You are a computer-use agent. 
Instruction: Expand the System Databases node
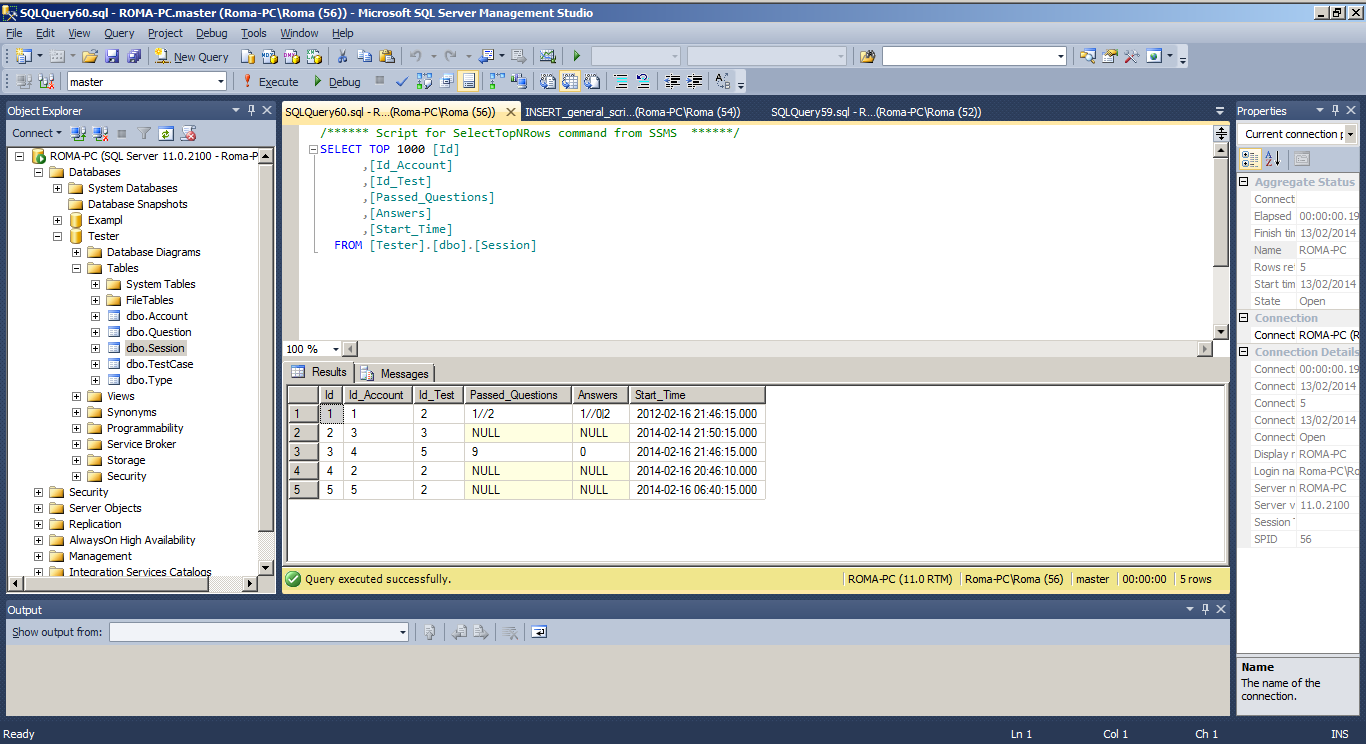(x=58, y=188)
